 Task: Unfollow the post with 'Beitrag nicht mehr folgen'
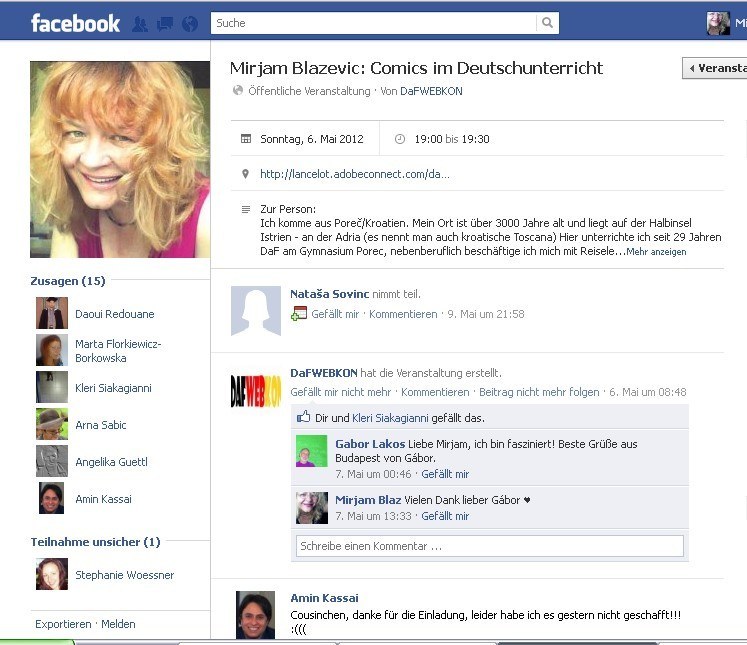click(539, 392)
